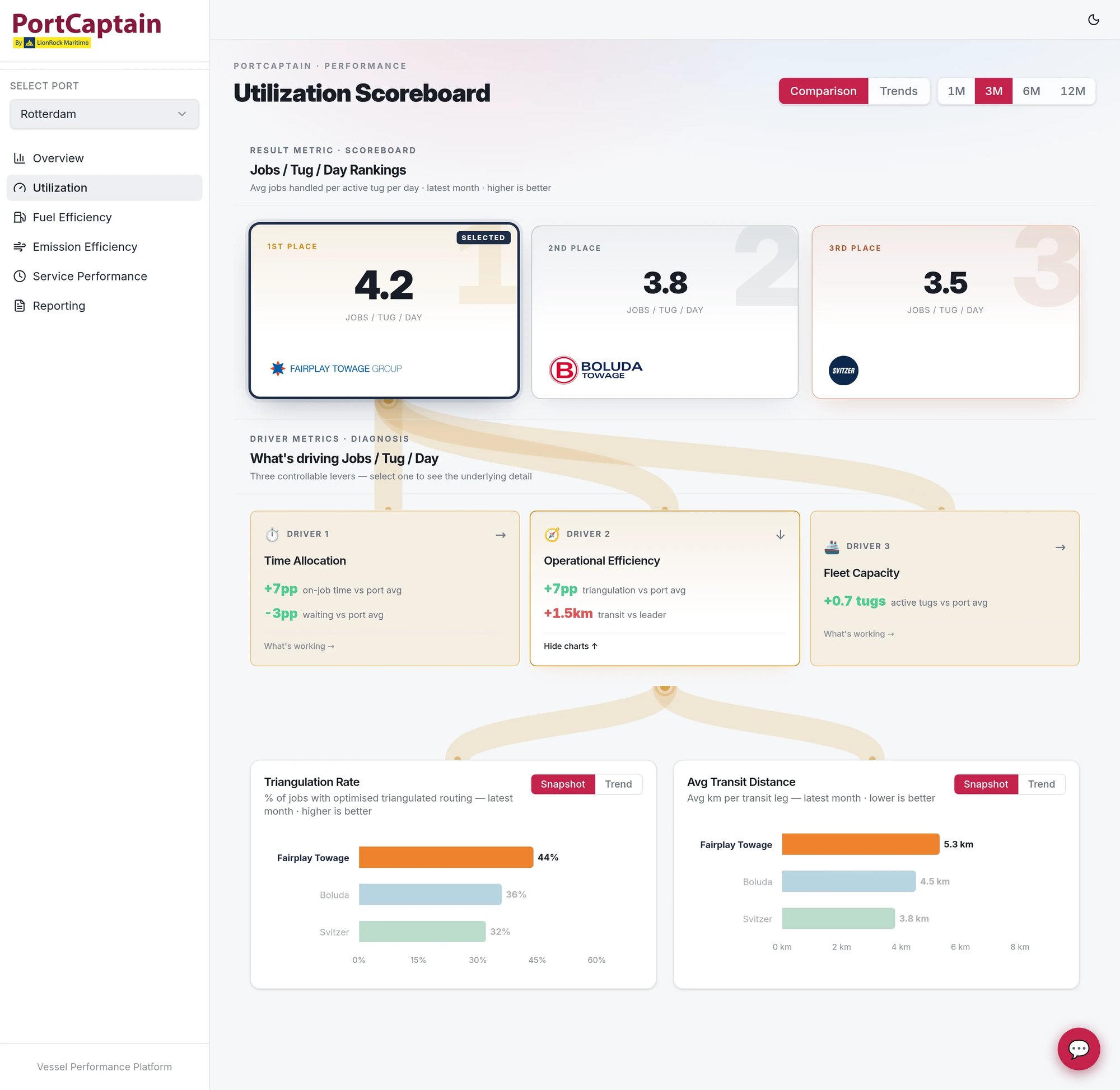Click the Driver 1 stopwatch icon
This screenshot has height=1090, width=1120.
(x=272, y=534)
